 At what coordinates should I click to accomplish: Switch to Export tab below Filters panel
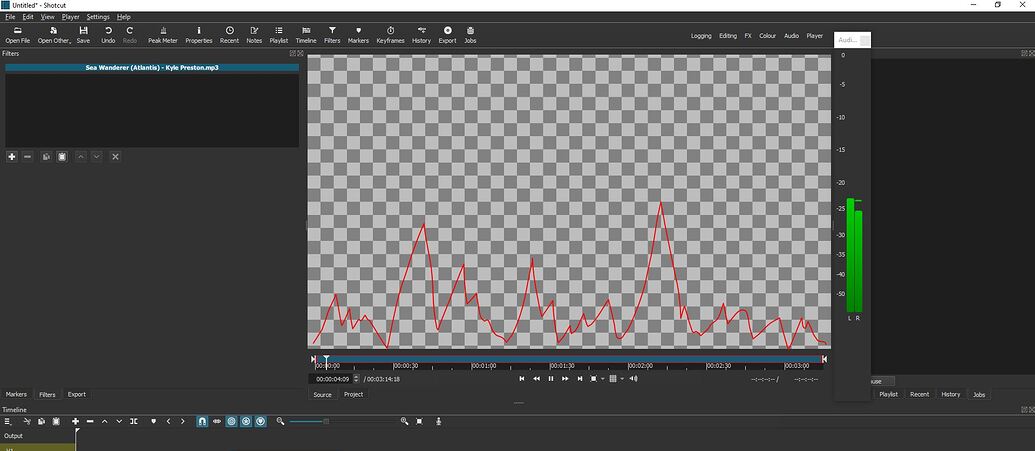[x=77, y=394]
